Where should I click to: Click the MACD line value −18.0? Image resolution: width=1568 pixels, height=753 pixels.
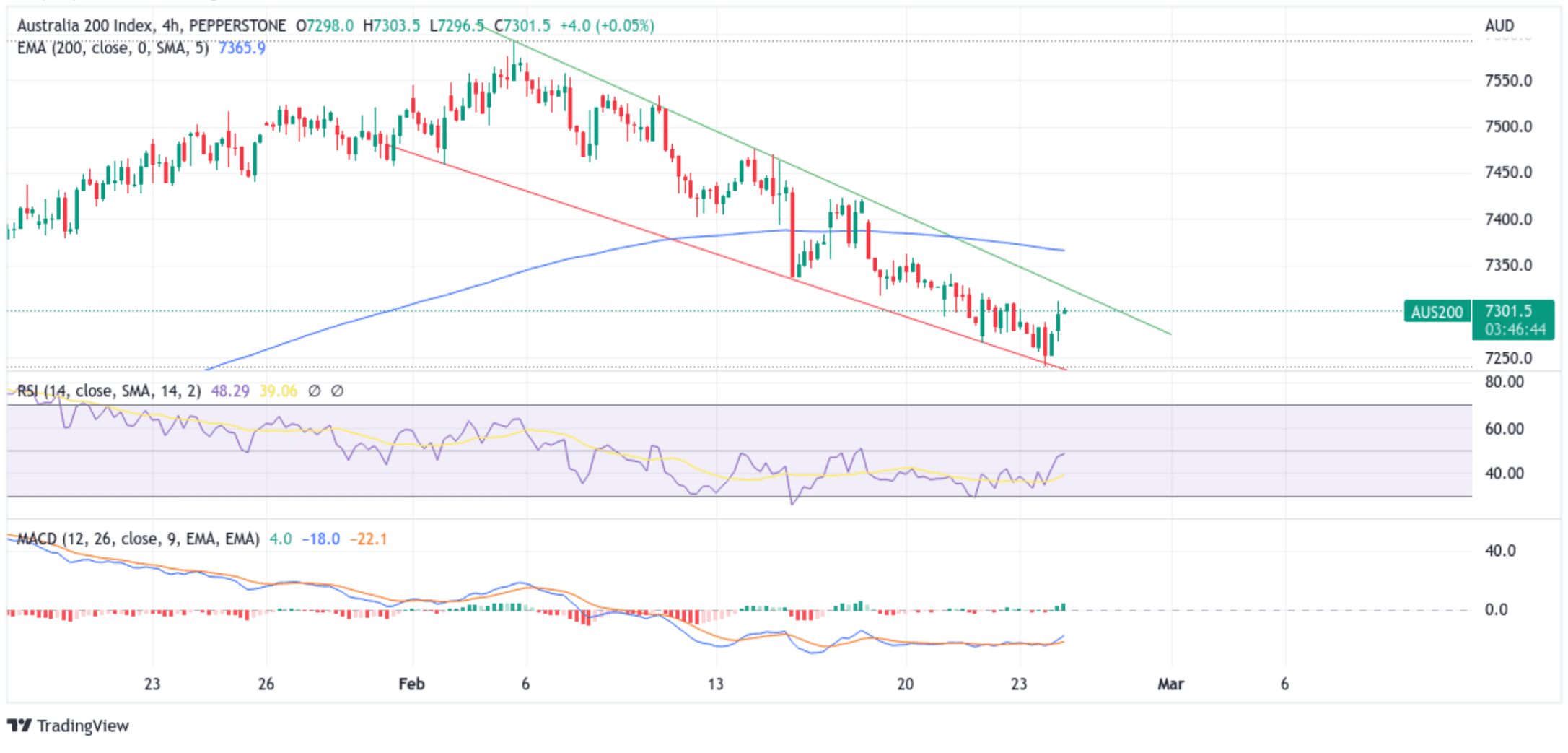click(x=320, y=539)
